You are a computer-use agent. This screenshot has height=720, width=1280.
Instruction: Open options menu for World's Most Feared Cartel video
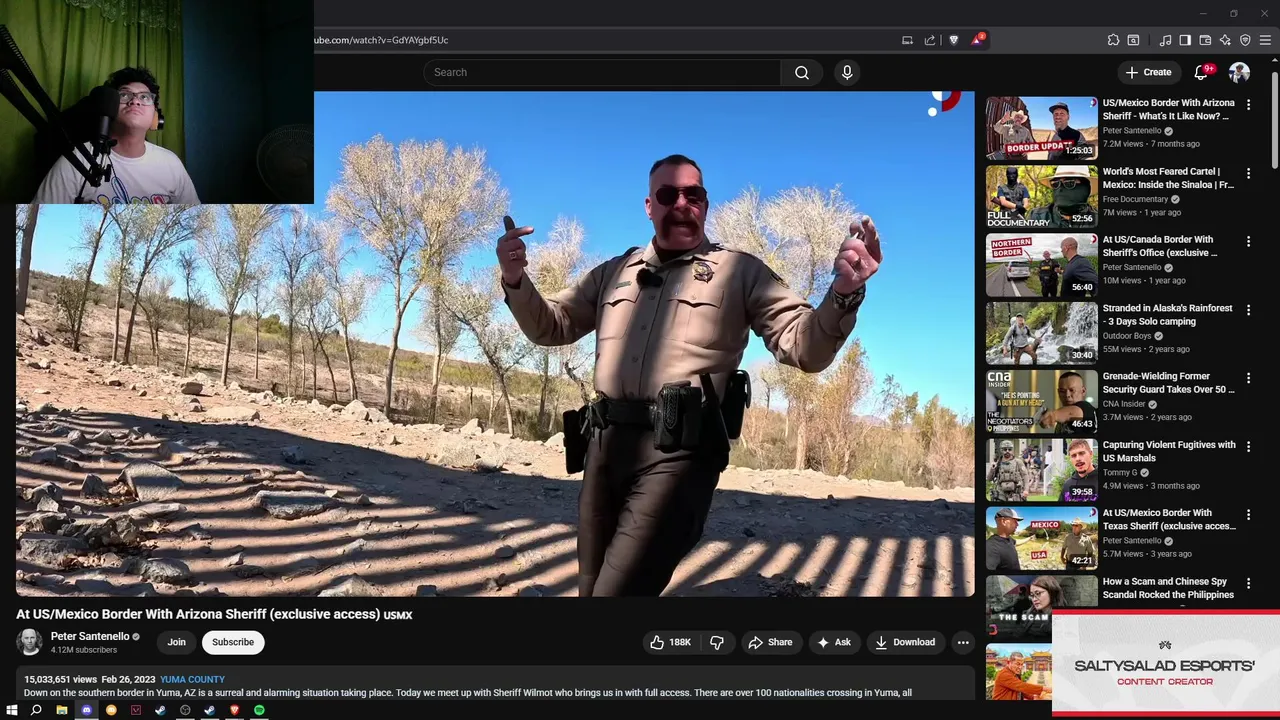tap(1248, 173)
